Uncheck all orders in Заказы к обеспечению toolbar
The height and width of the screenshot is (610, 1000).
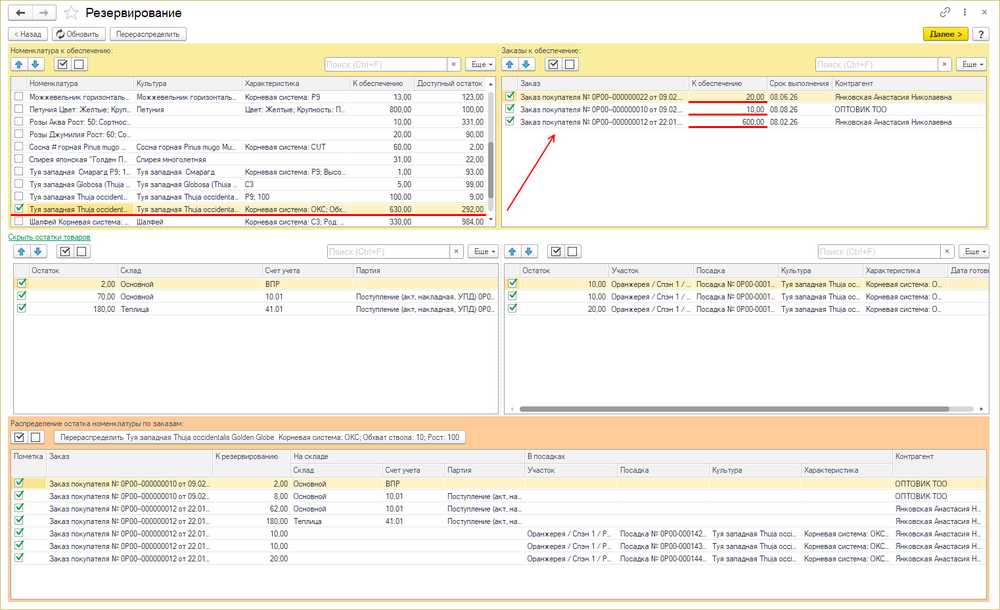tap(570, 64)
